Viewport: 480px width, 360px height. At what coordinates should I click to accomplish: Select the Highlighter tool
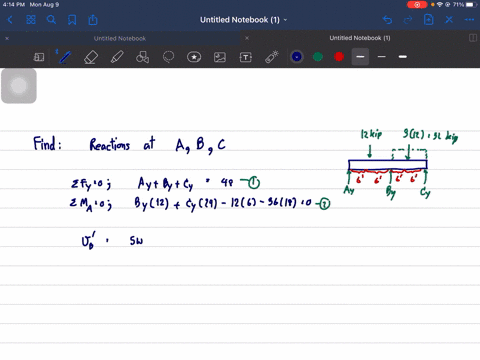117,57
